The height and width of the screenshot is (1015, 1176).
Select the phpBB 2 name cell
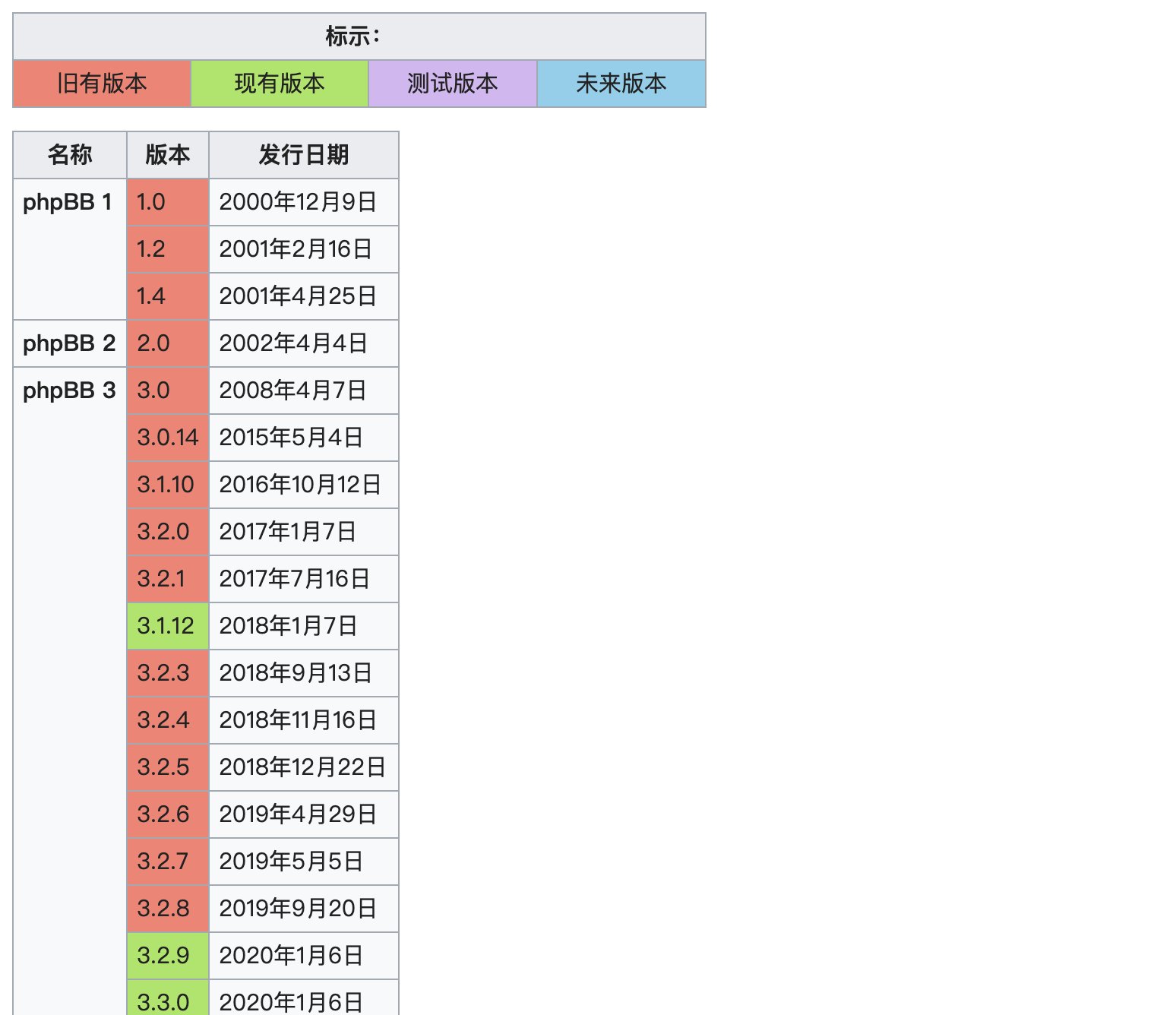click(70, 343)
